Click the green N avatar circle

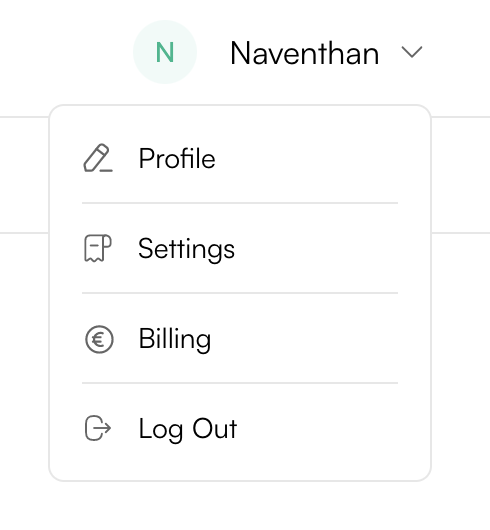165,52
